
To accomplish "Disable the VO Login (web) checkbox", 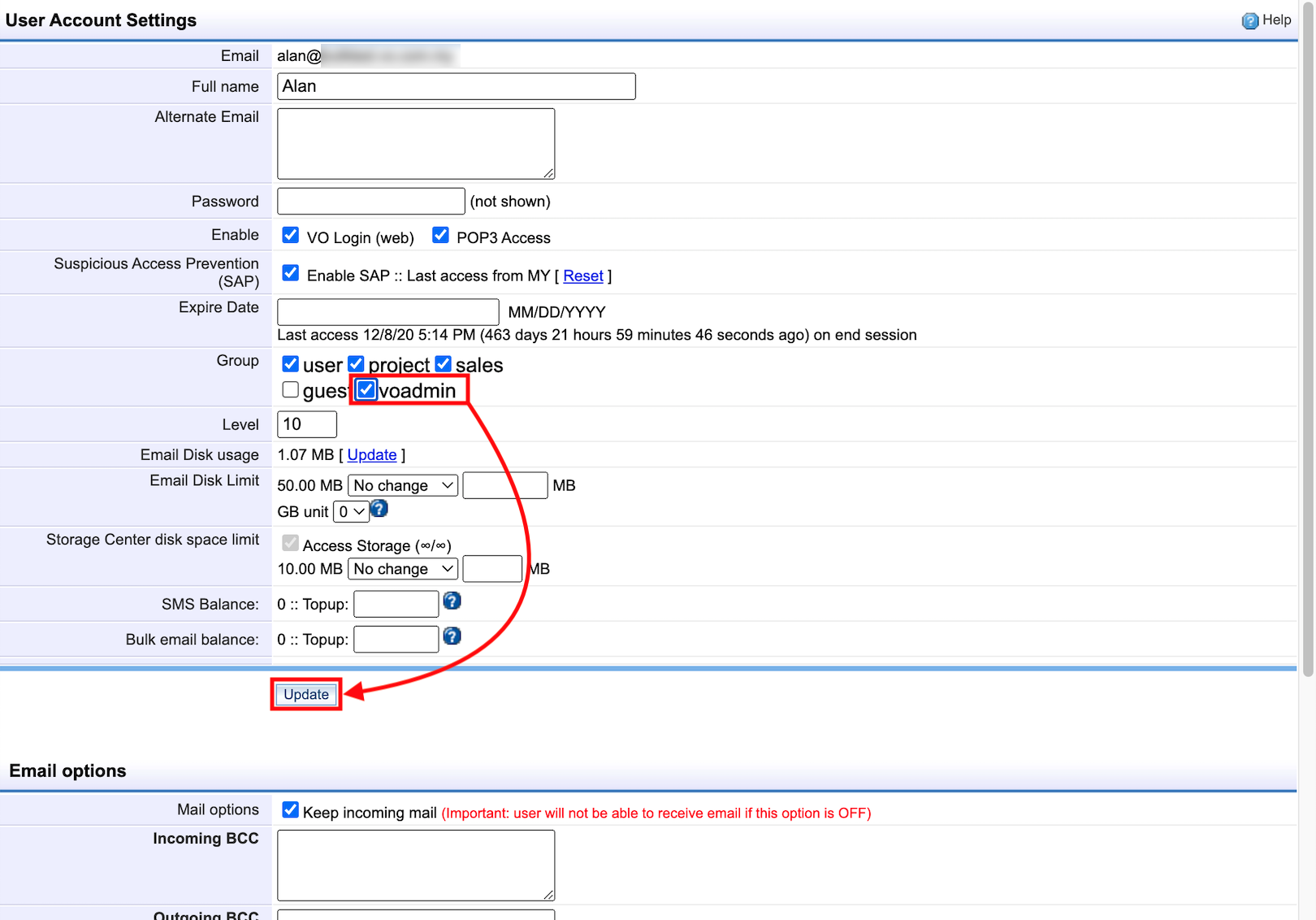I will (290, 236).
